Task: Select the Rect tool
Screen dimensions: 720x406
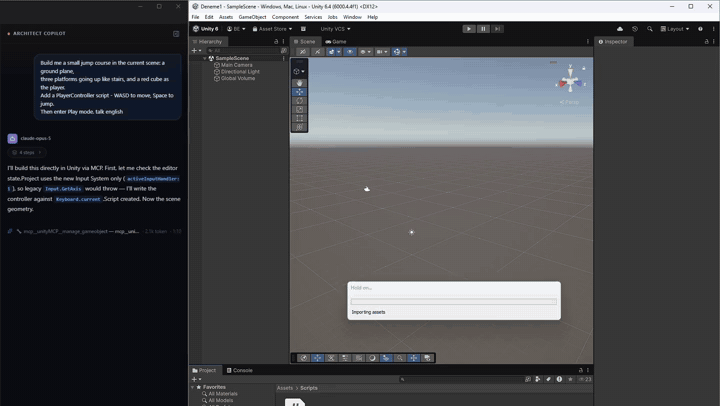Action: 299,118
